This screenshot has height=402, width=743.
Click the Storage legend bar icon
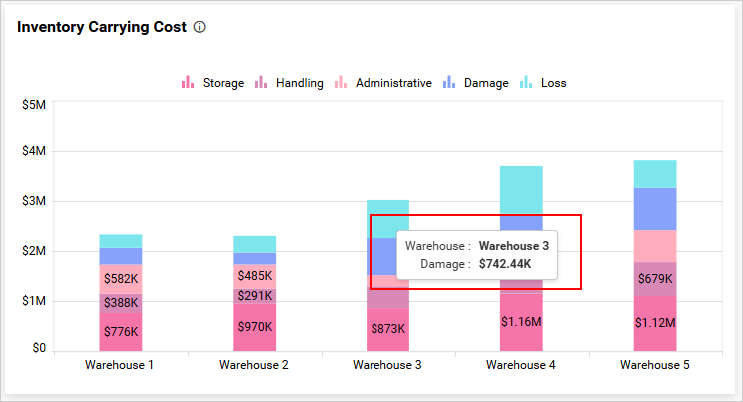click(x=187, y=83)
